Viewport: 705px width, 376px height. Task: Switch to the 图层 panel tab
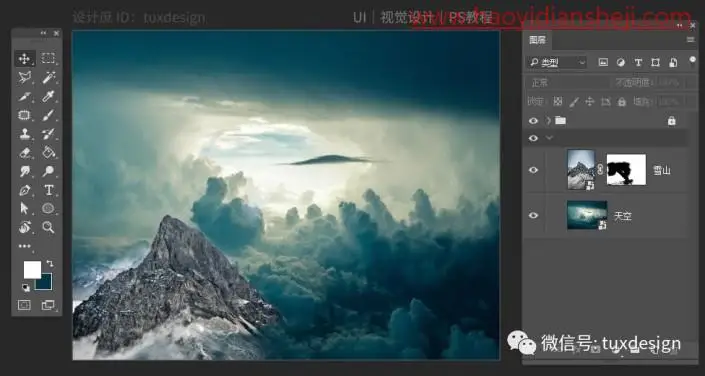pyautogui.click(x=537, y=40)
